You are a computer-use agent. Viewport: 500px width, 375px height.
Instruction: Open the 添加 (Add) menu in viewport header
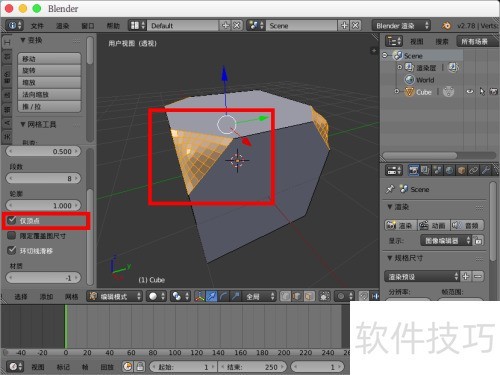tap(46, 296)
